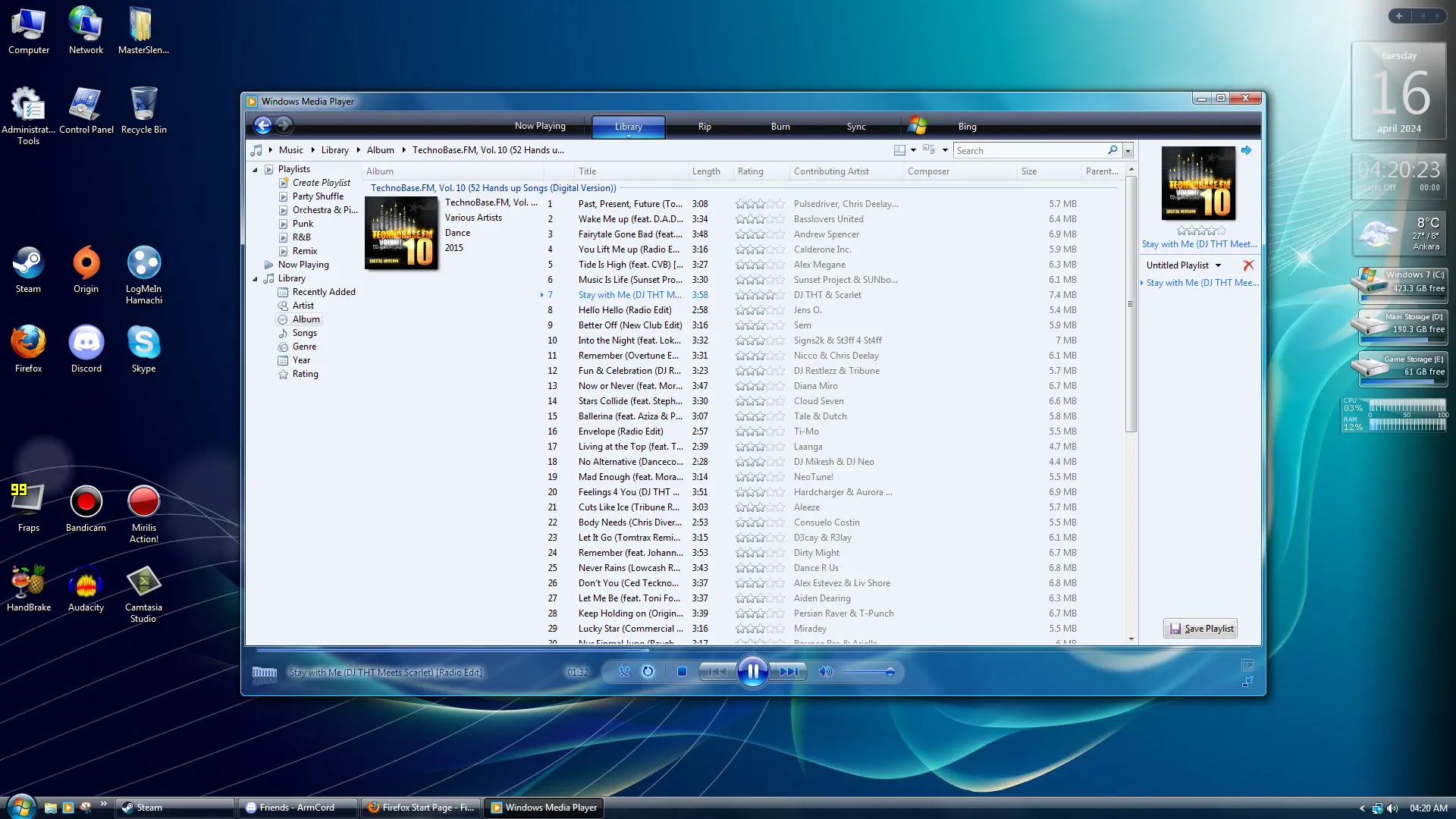Switch to Now Playing mode icon
This screenshot has height=819, width=1456.
[1247, 682]
